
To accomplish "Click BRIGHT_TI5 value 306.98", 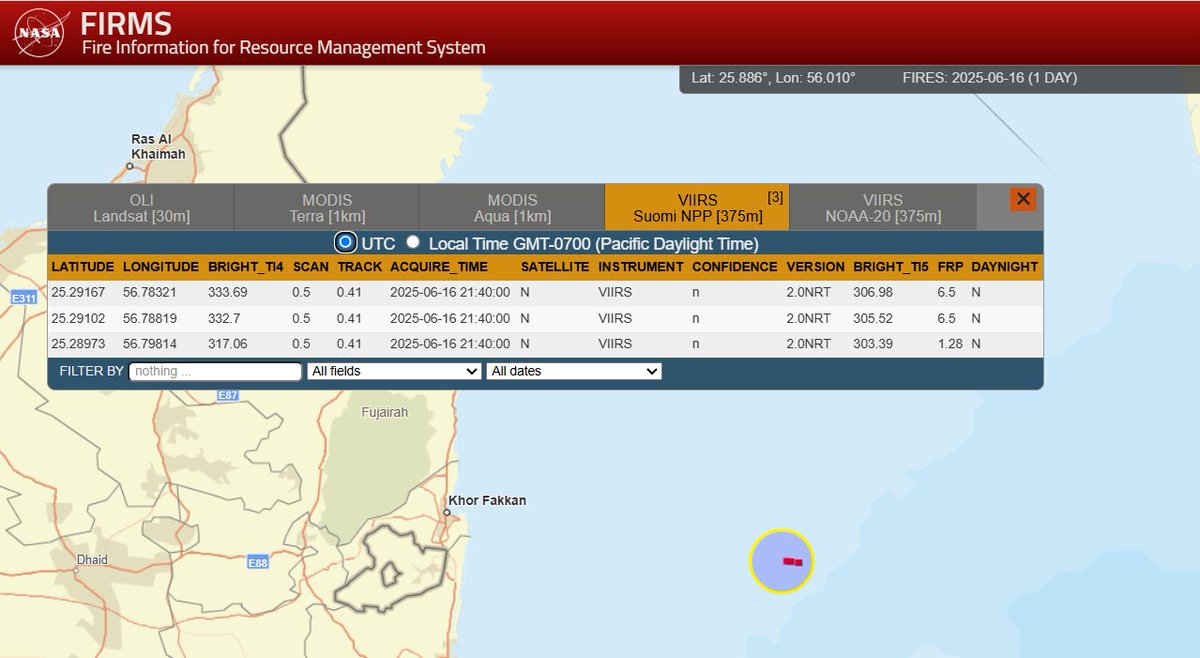I will tap(874, 293).
